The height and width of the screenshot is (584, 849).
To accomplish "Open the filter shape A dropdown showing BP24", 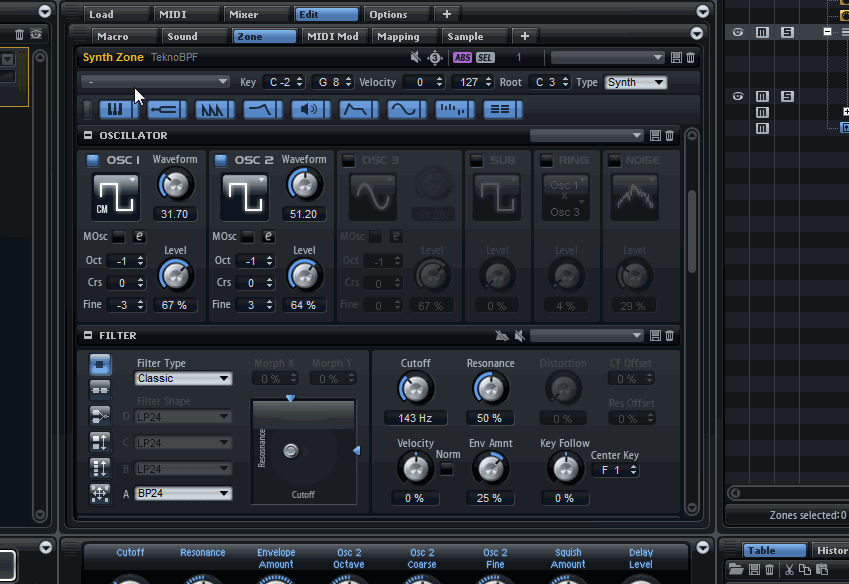I will tap(183, 494).
